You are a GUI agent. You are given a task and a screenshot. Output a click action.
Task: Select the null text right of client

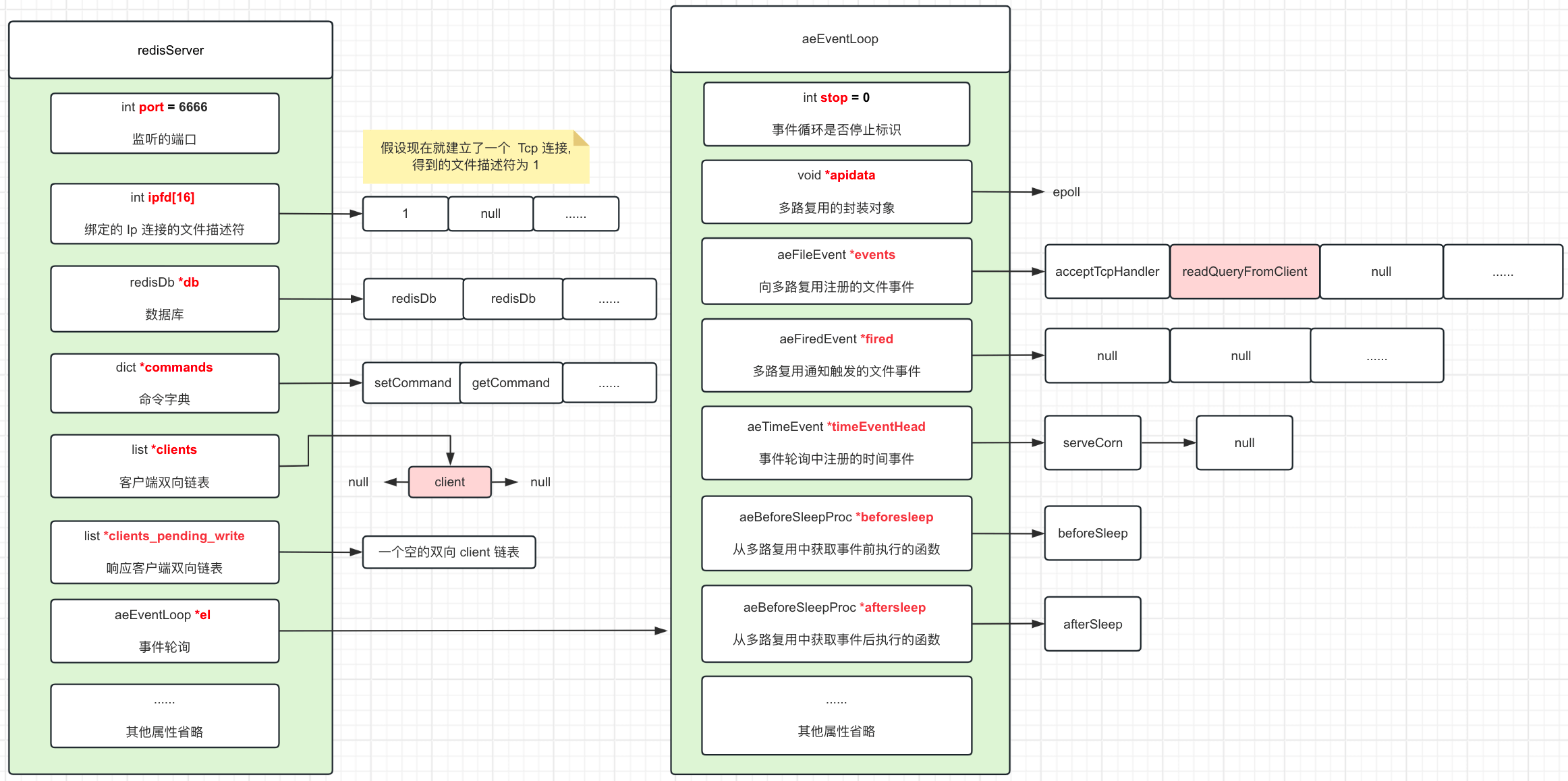coord(540,482)
